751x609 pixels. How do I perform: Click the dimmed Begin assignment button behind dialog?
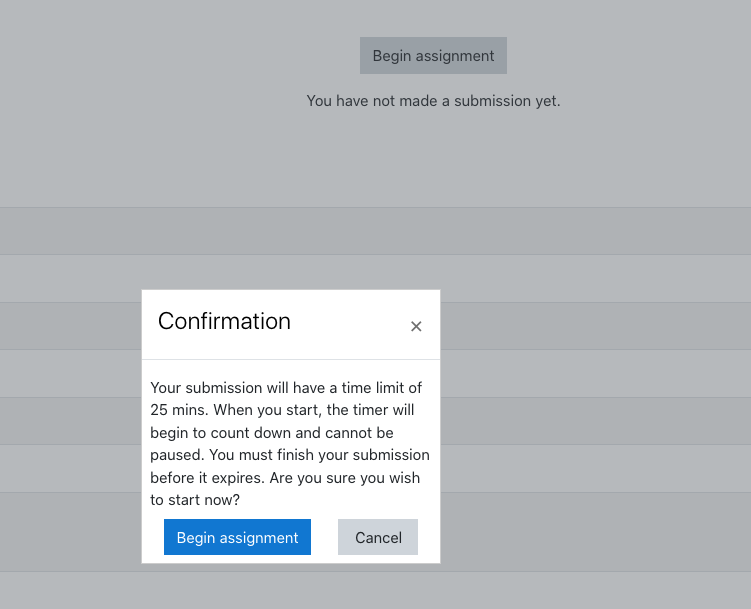(x=433, y=56)
